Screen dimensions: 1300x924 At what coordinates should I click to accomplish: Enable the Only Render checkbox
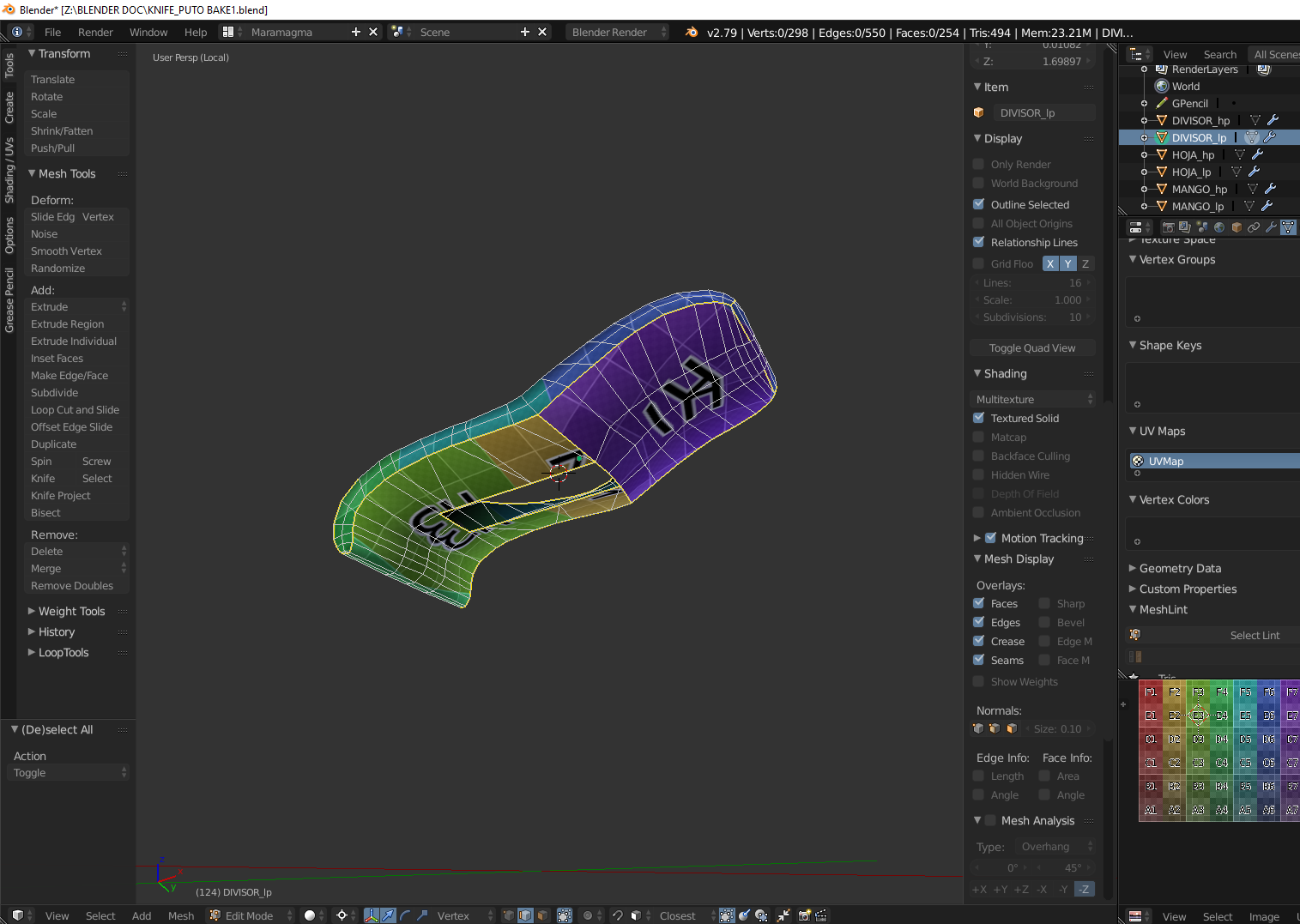point(978,164)
